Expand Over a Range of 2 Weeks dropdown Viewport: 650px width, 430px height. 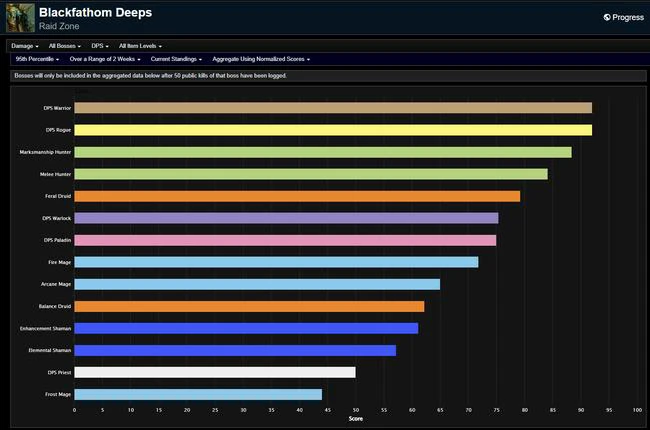(x=105, y=59)
